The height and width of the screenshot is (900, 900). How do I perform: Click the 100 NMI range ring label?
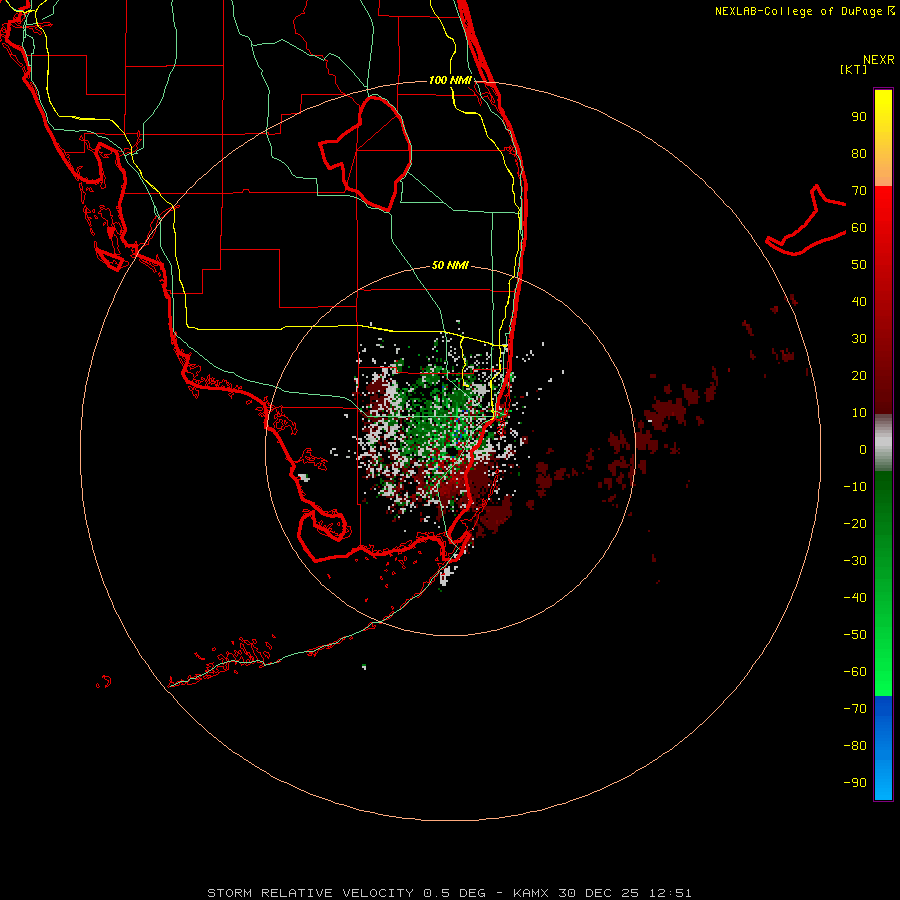pos(450,80)
